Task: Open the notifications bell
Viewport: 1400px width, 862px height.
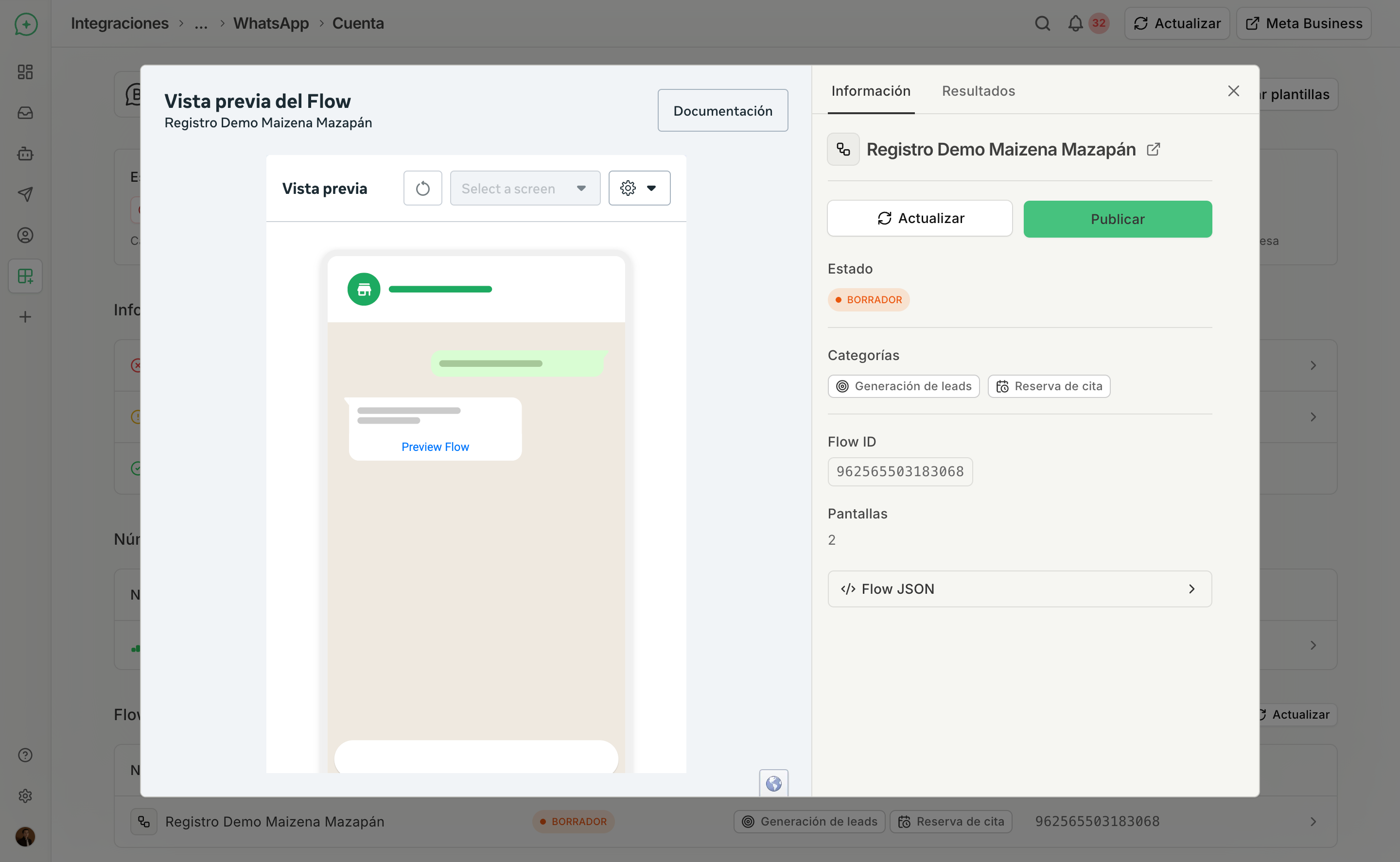Action: click(x=1075, y=23)
